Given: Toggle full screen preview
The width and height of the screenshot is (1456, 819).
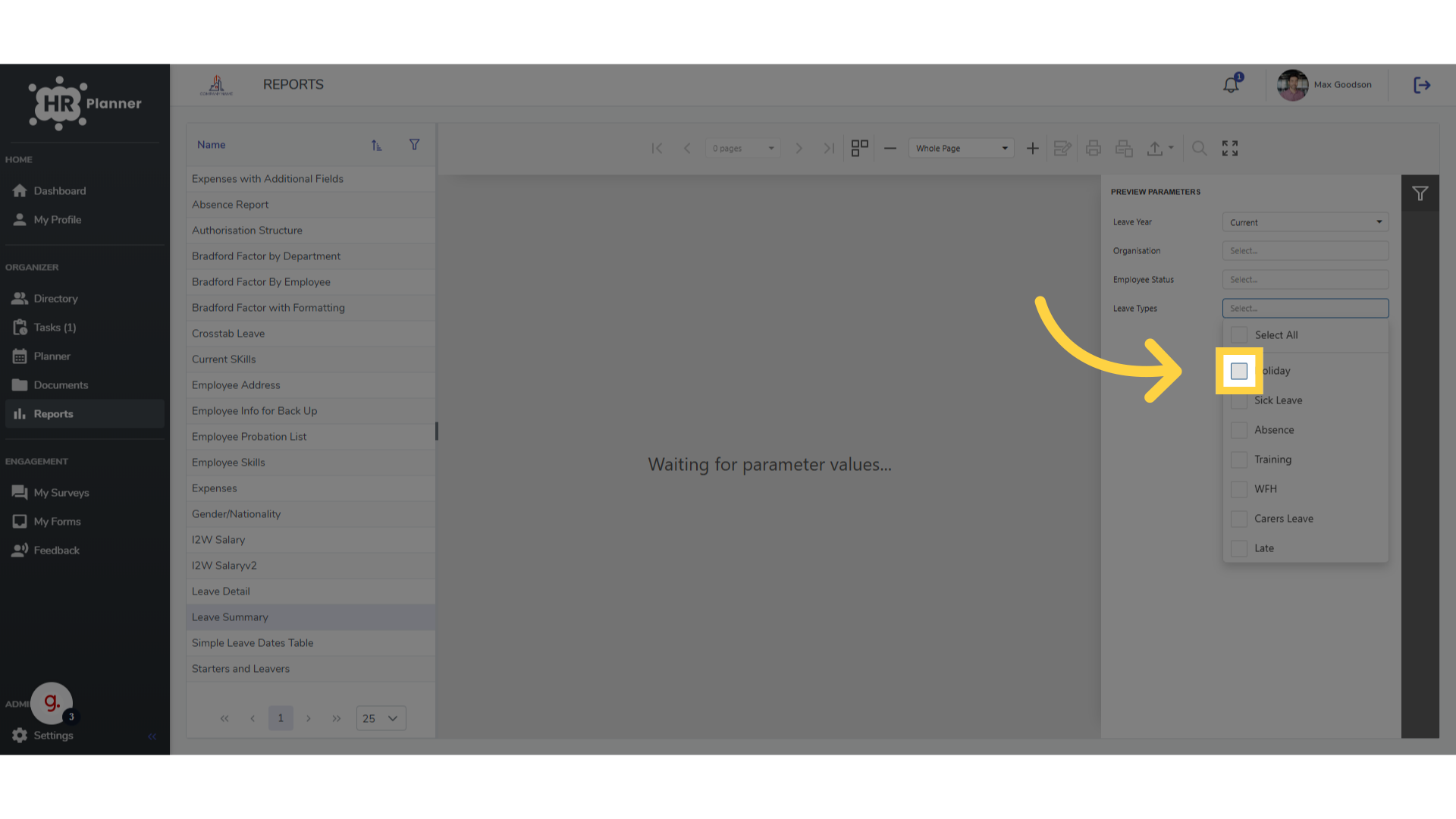Looking at the screenshot, I should [1230, 149].
